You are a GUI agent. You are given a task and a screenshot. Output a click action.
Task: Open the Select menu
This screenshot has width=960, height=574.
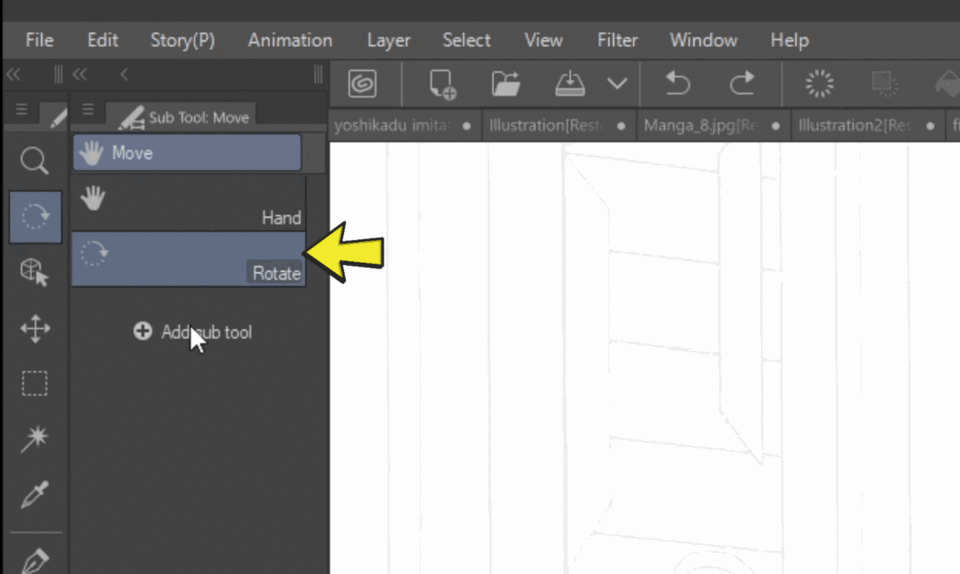tap(467, 40)
